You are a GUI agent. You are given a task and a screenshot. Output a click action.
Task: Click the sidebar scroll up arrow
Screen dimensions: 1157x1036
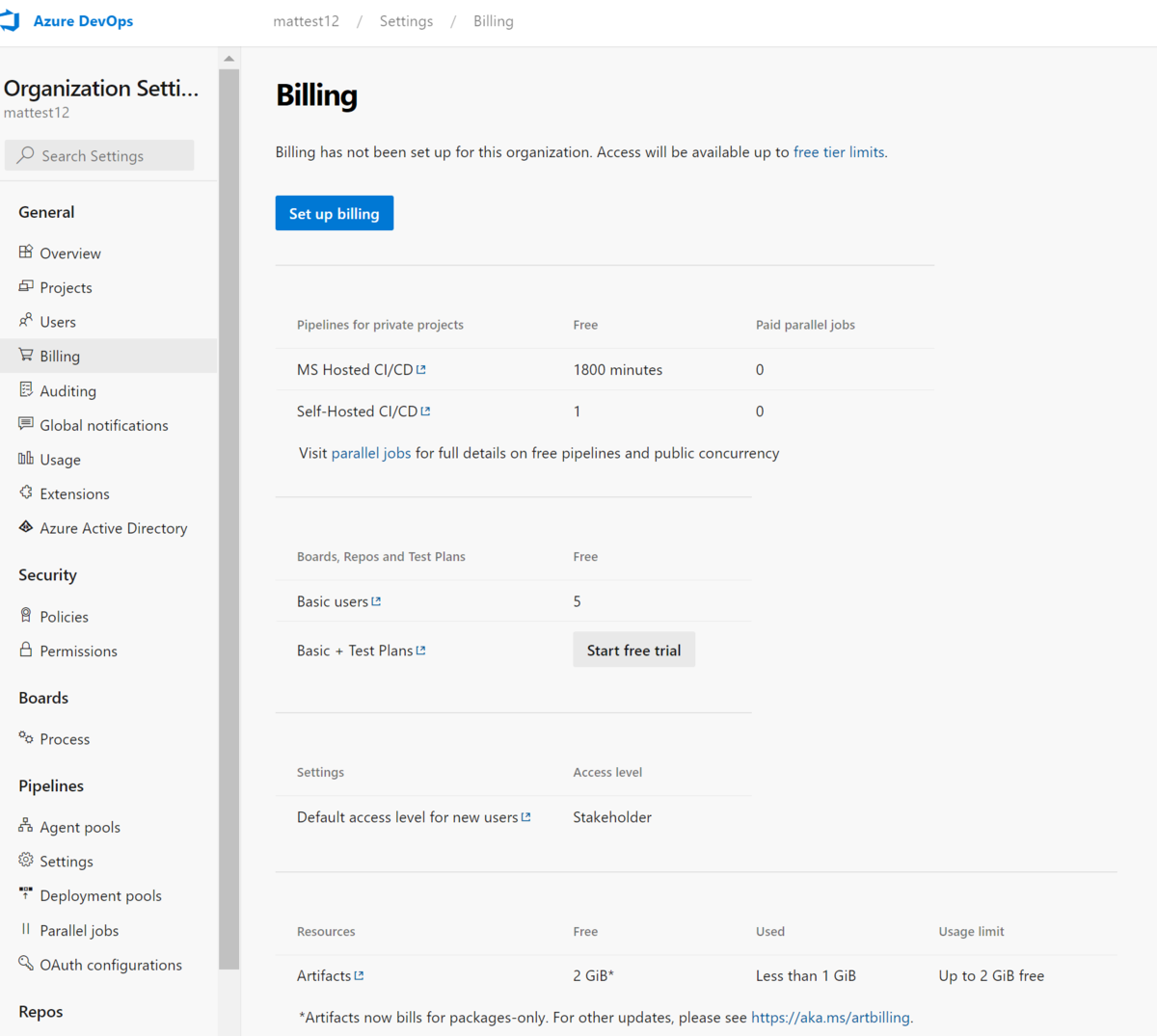coord(229,59)
